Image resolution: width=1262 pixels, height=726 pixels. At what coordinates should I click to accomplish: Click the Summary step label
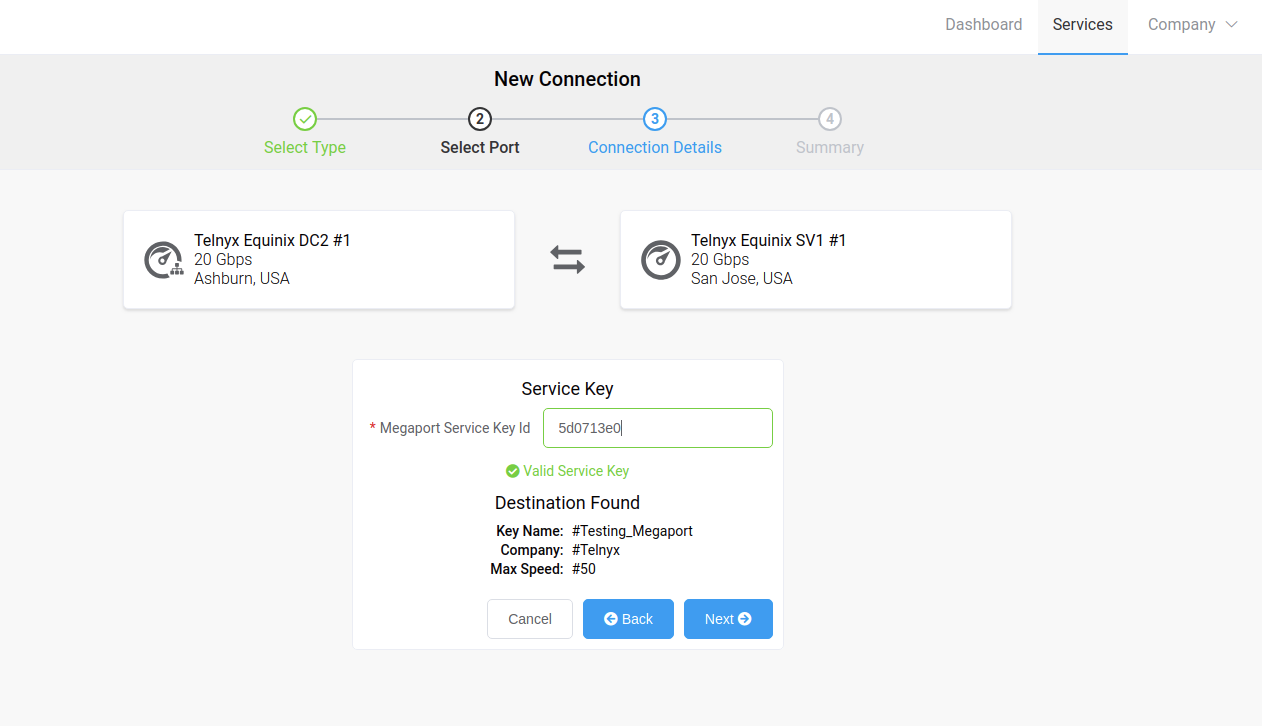(x=829, y=147)
